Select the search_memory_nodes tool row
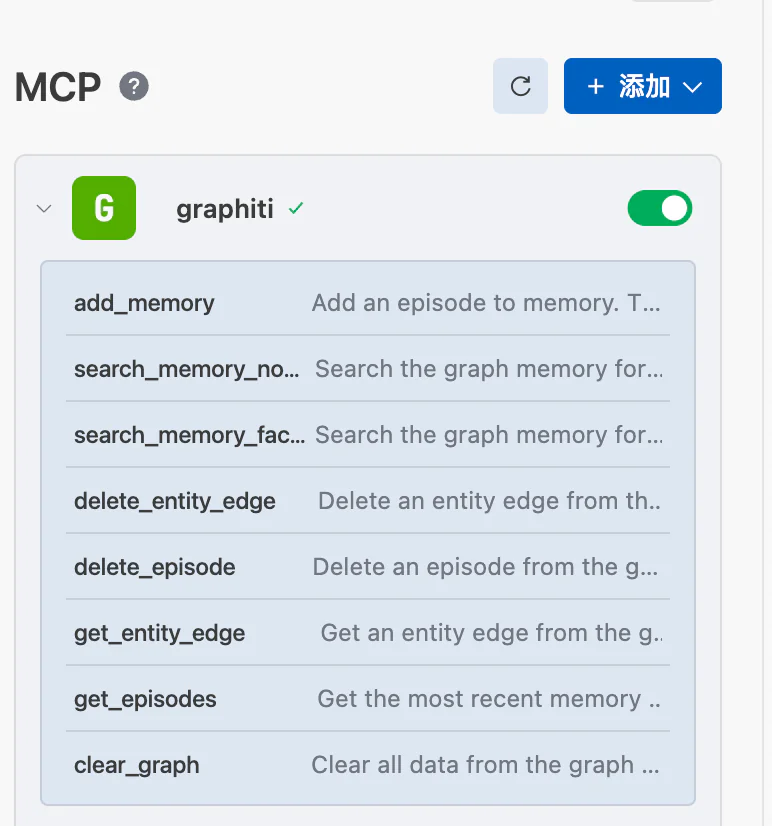The height and width of the screenshot is (826, 772). (x=186, y=369)
